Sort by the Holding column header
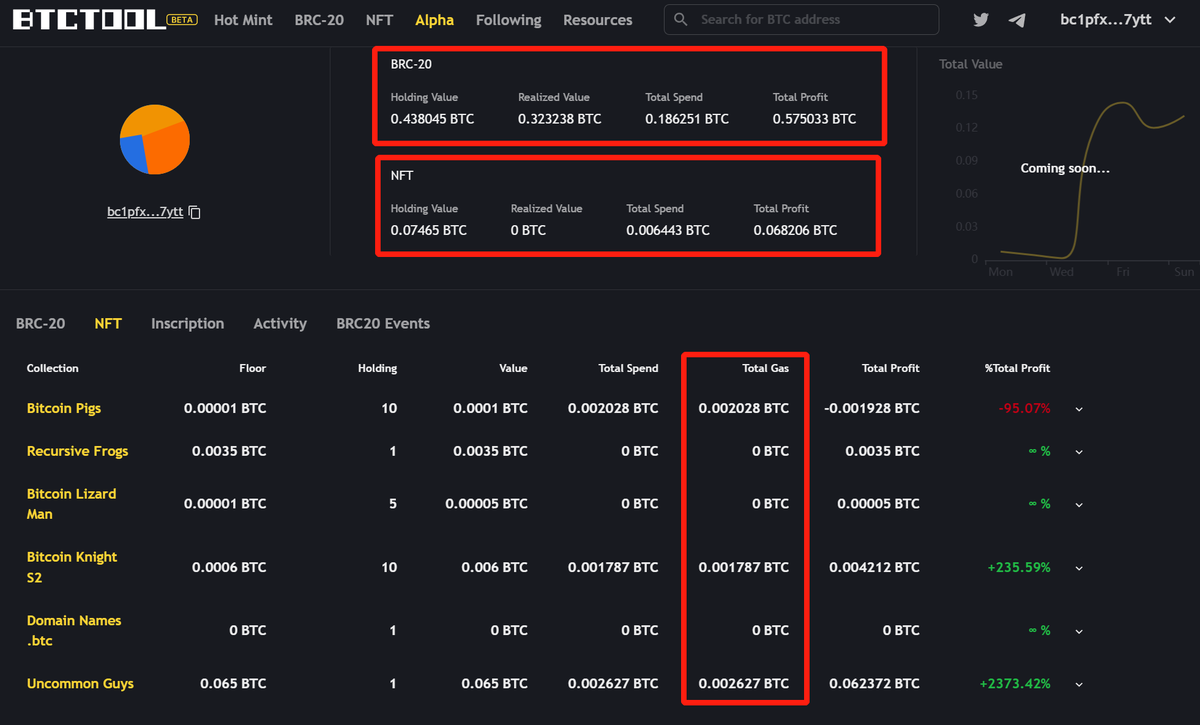Screen dimensions: 1200x725 coord(377,368)
